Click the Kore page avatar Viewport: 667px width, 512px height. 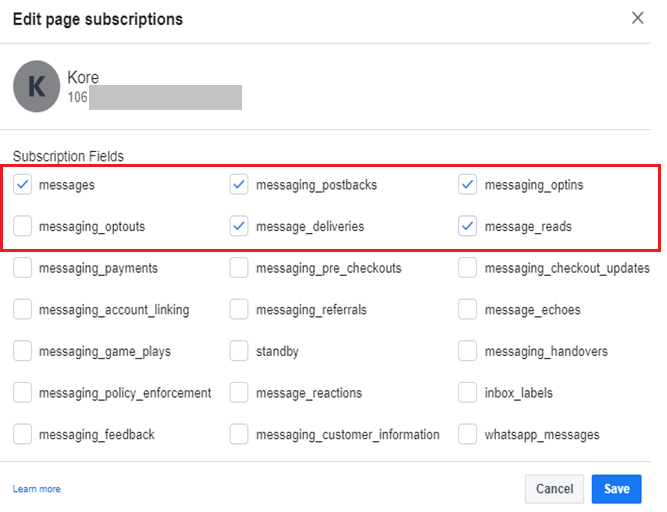coord(37,87)
